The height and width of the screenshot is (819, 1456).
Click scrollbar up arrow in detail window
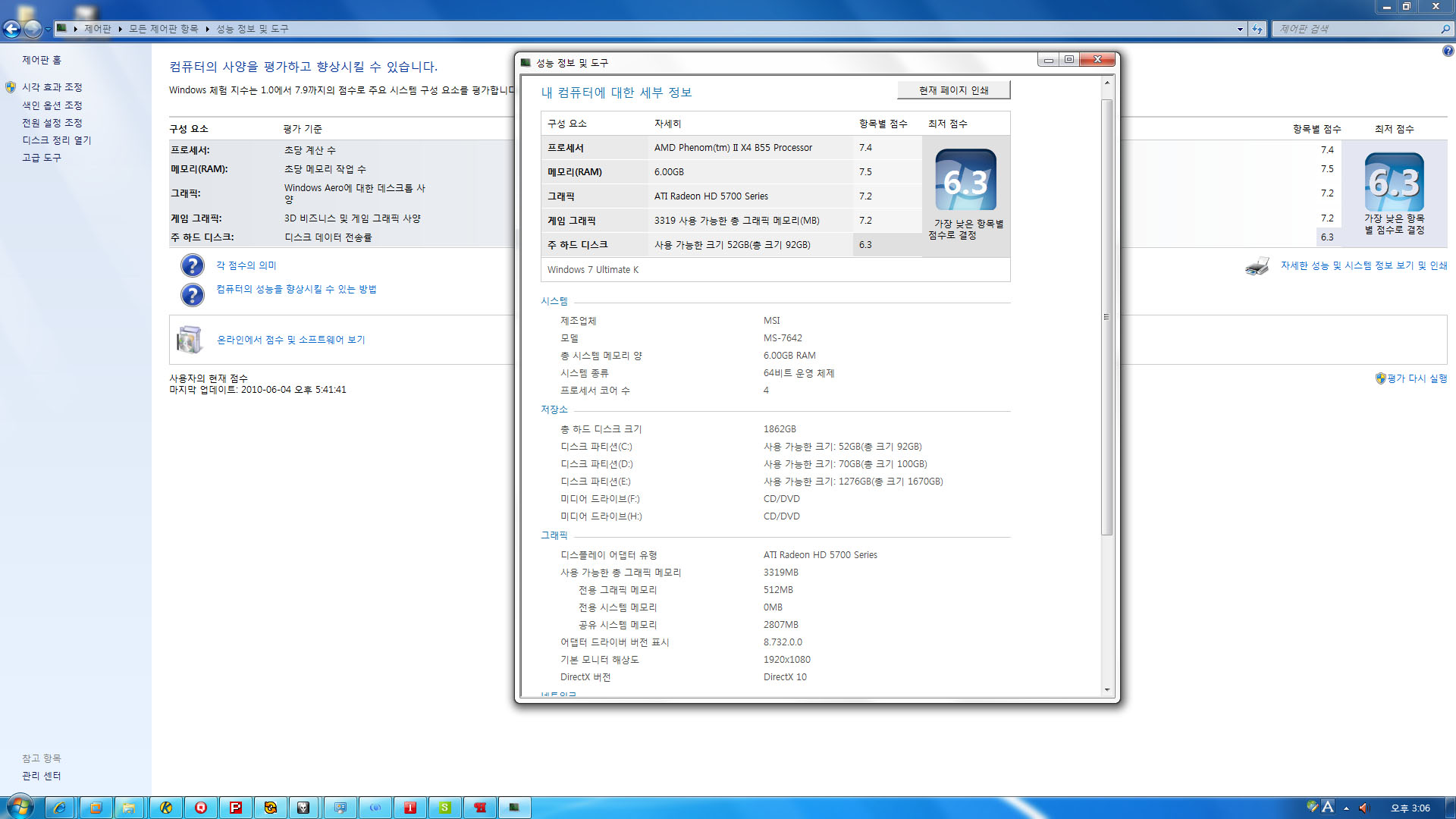click(1107, 83)
